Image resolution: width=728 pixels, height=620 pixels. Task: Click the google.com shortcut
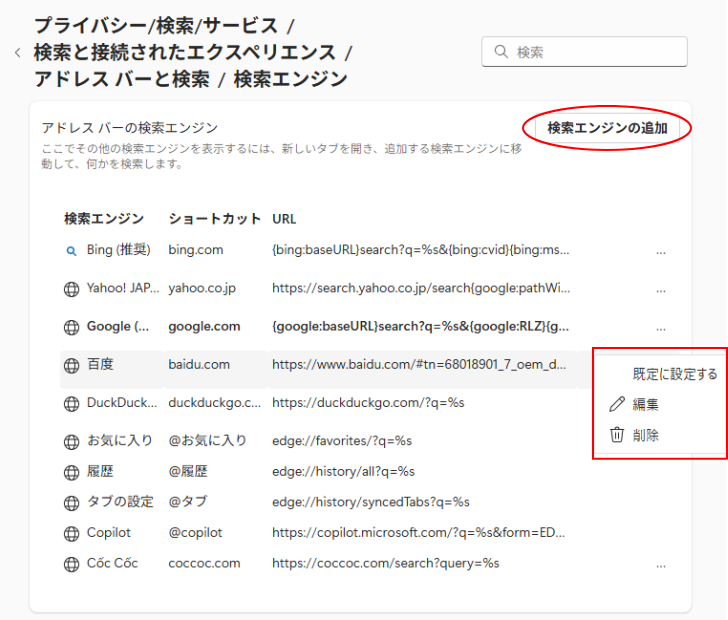click(x=204, y=326)
